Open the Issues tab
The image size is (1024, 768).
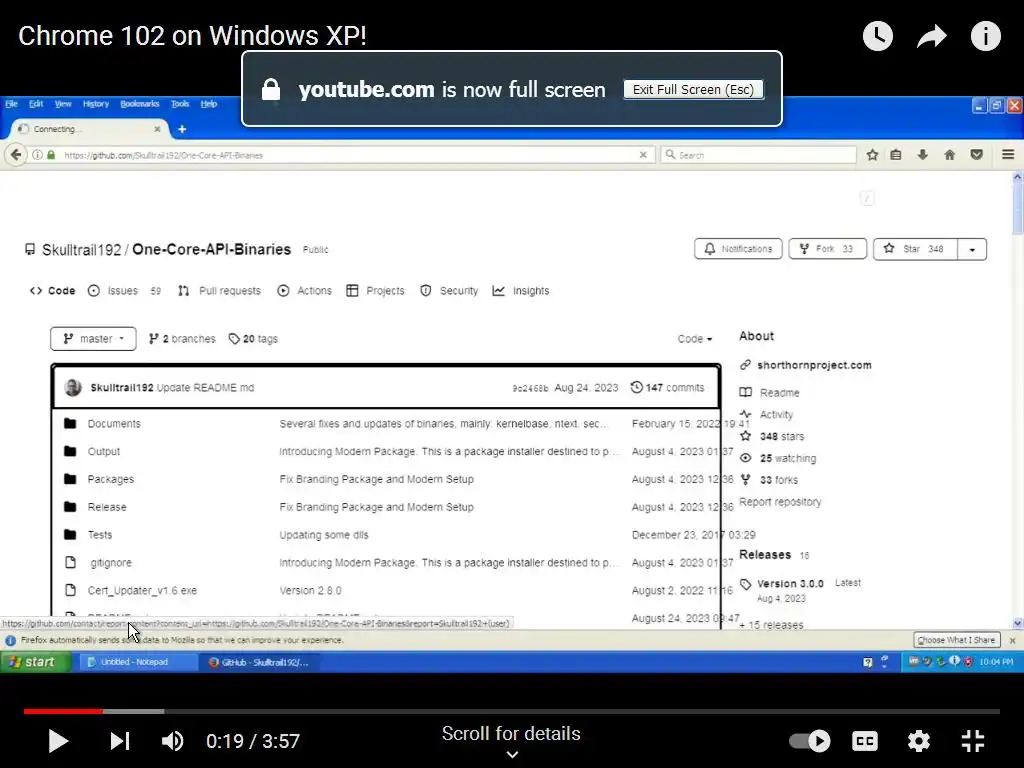tap(123, 291)
